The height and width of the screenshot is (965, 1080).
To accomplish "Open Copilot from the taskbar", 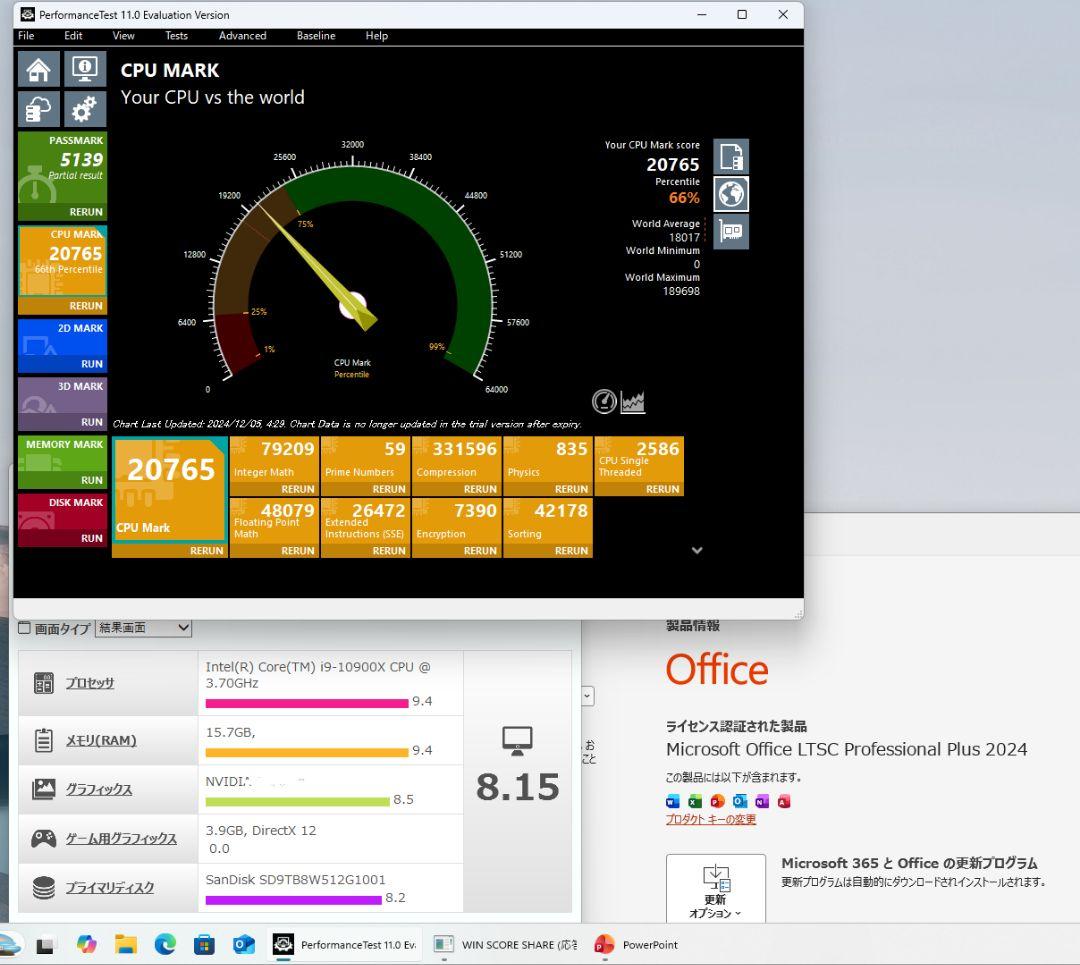I will [86, 944].
